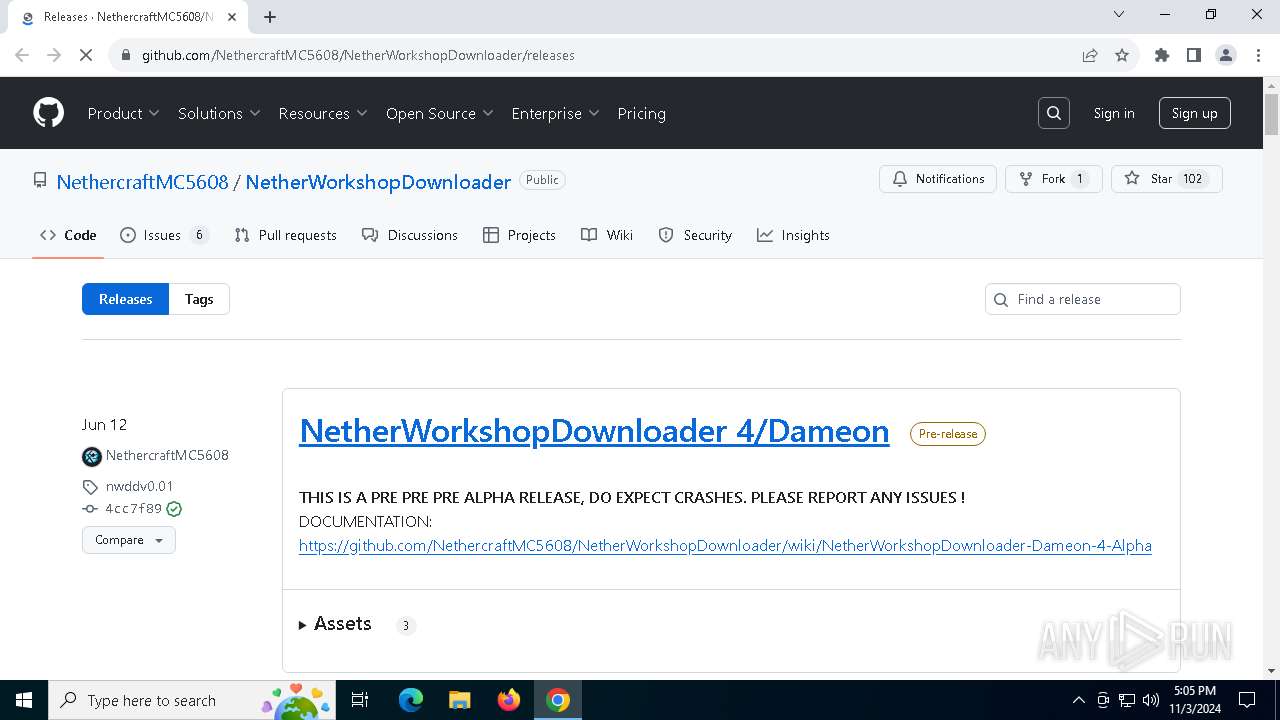Star the repository
Image resolution: width=1280 pixels, height=720 pixels.
[1167, 179]
